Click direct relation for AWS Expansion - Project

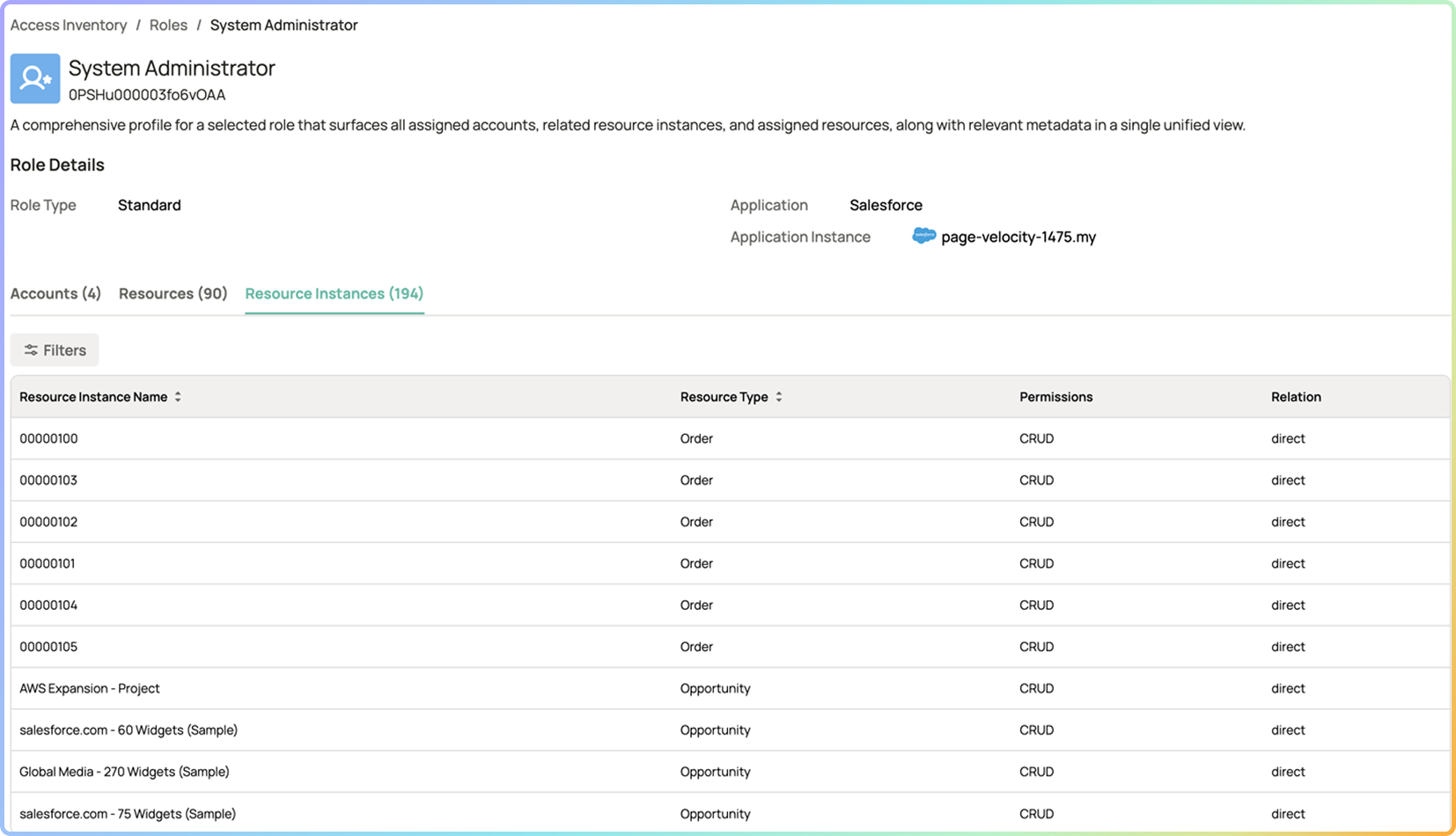(x=1288, y=688)
